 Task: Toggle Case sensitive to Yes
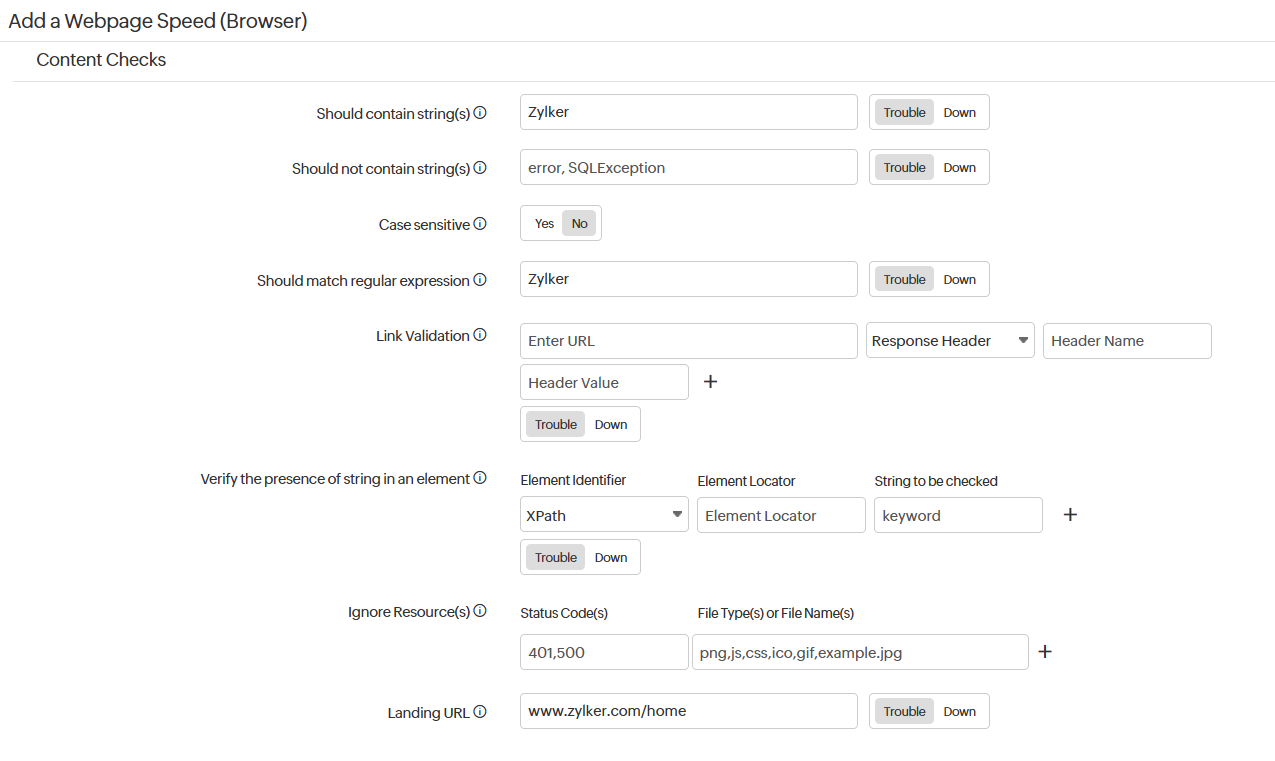(544, 224)
